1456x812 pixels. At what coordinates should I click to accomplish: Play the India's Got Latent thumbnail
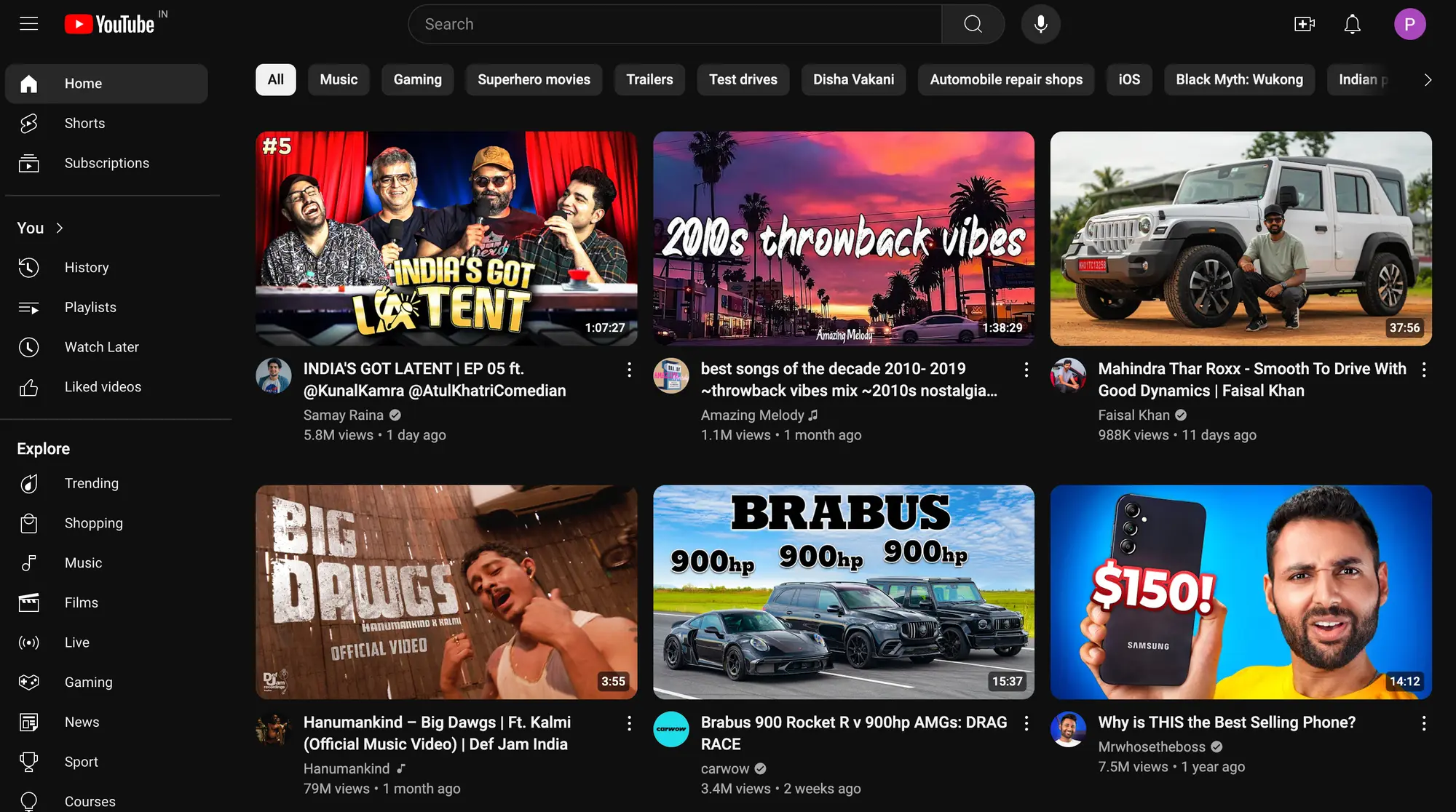(x=446, y=239)
